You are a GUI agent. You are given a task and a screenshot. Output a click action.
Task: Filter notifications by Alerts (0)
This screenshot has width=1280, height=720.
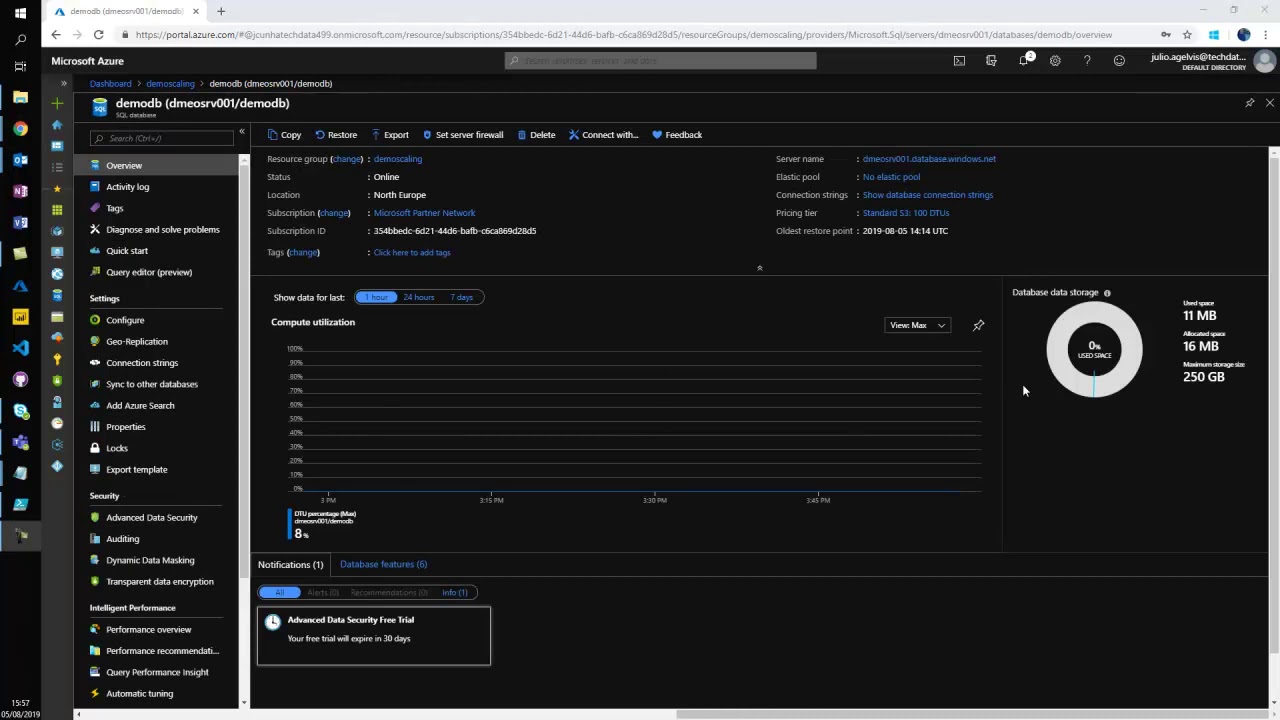[x=322, y=593]
